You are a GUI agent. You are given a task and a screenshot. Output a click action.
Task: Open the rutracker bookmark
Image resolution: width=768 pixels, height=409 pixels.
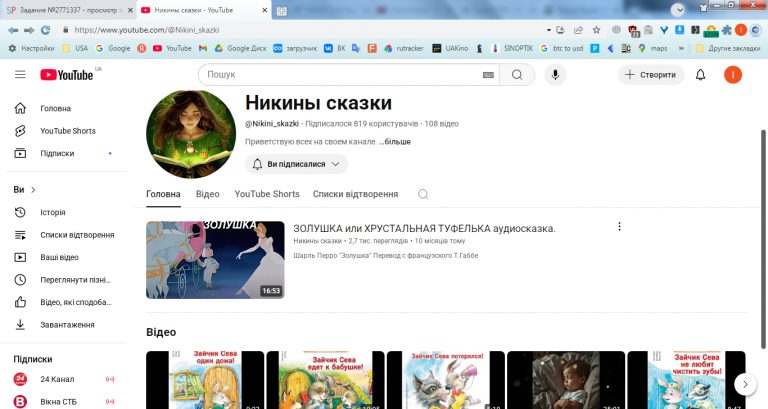[404, 48]
